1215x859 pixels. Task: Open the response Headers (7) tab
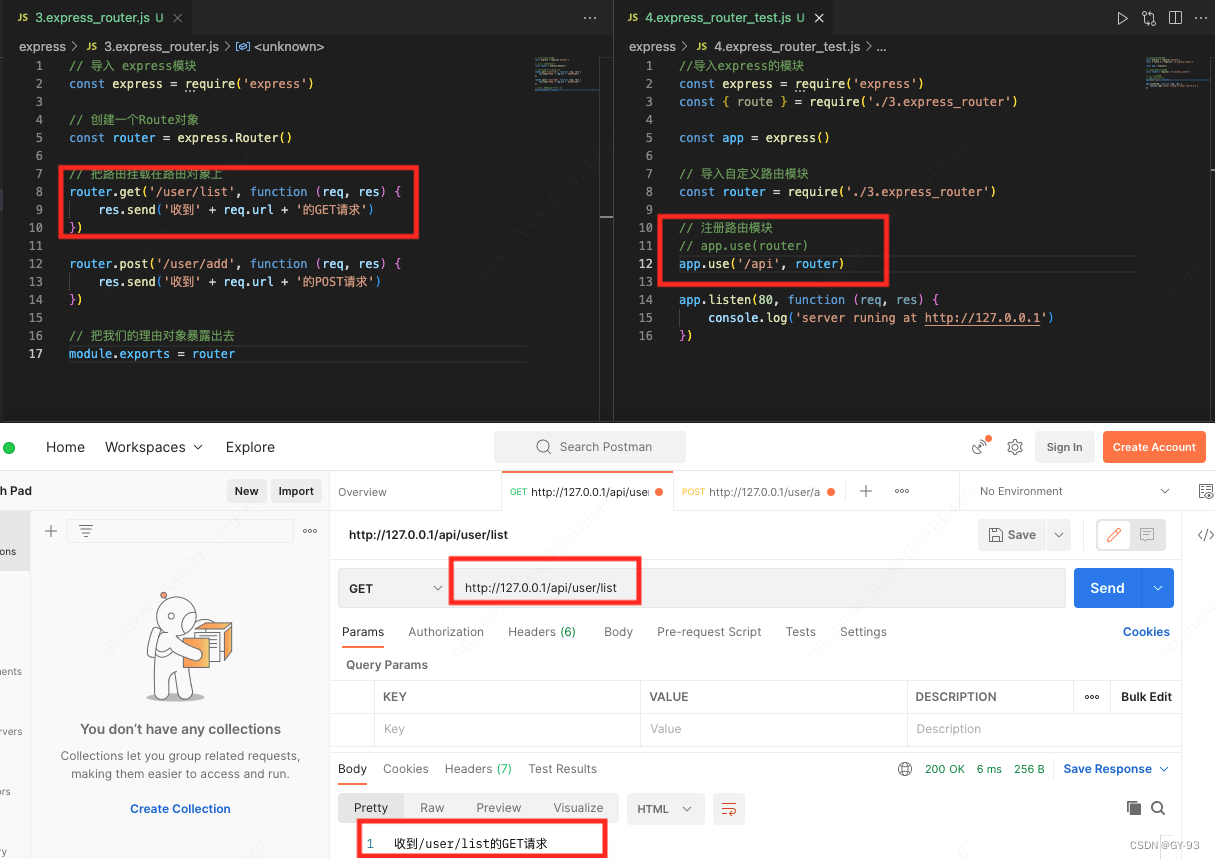point(478,769)
